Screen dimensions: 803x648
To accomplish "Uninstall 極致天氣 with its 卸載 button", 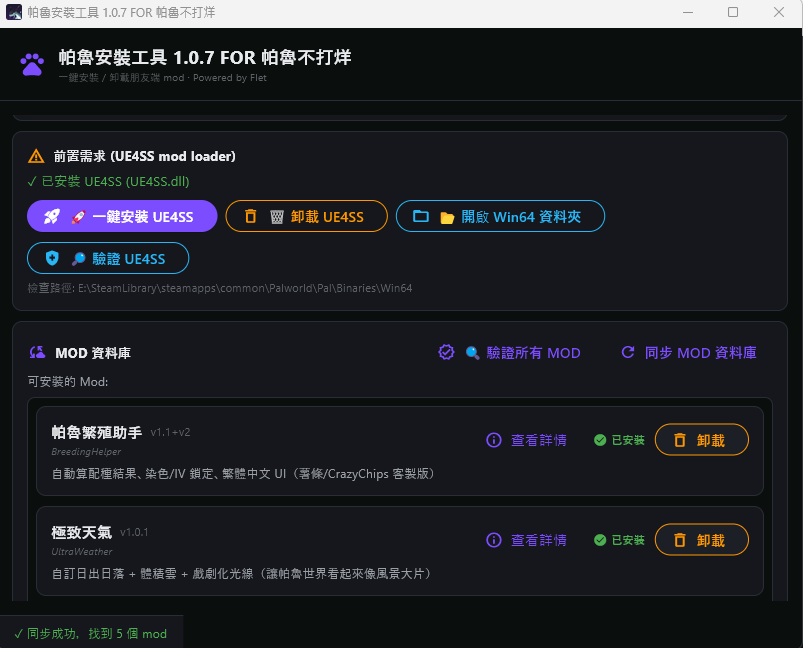I will 702,539.
